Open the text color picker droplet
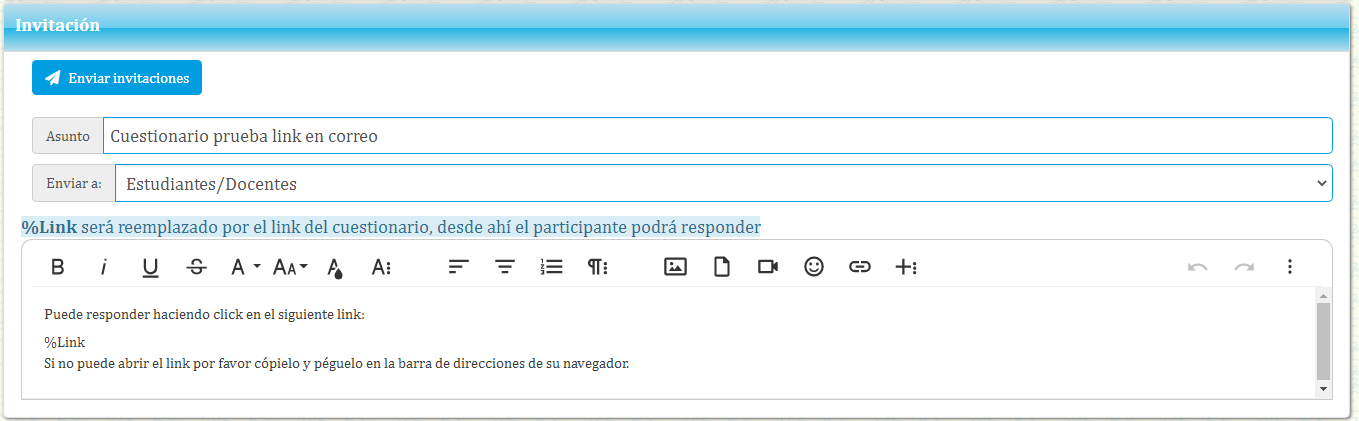Viewport: 1359px width, 421px height. click(x=336, y=267)
